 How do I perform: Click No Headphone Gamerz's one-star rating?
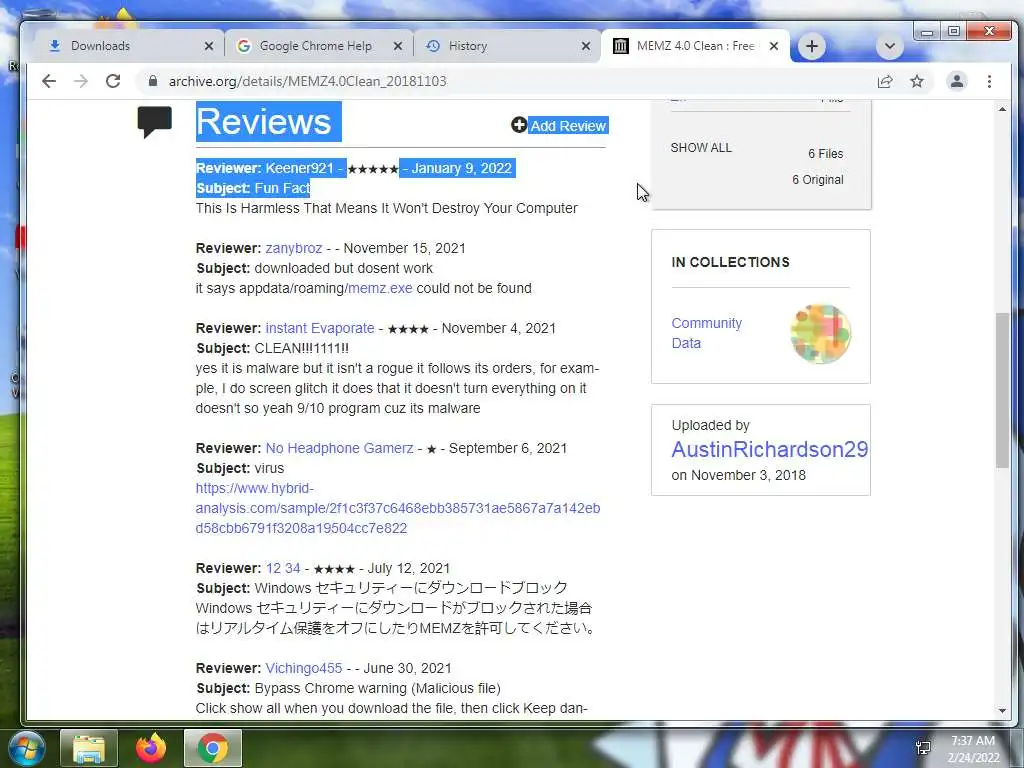(x=431, y=449)
